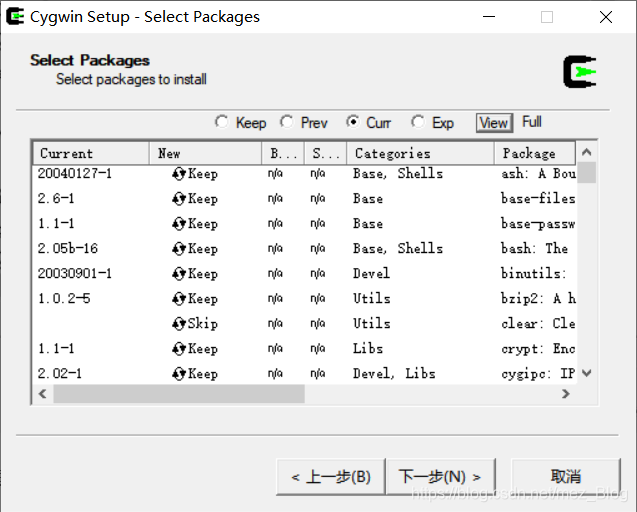Click version 20040127-1 in Current column
The height and width of the screenshot is (512, 637).
(x=75, y=174)
